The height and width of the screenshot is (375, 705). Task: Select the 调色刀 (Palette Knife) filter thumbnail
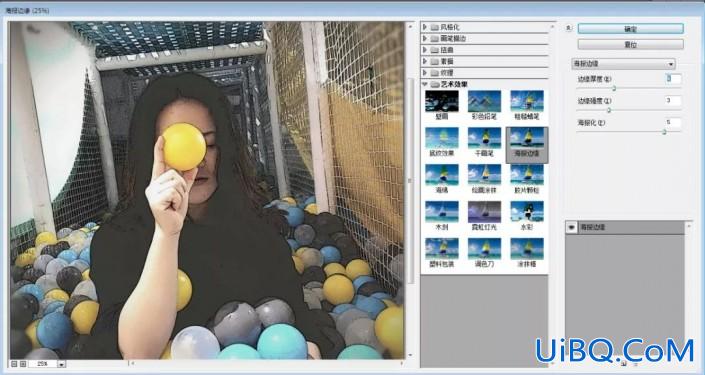click(x=484, y=249)
